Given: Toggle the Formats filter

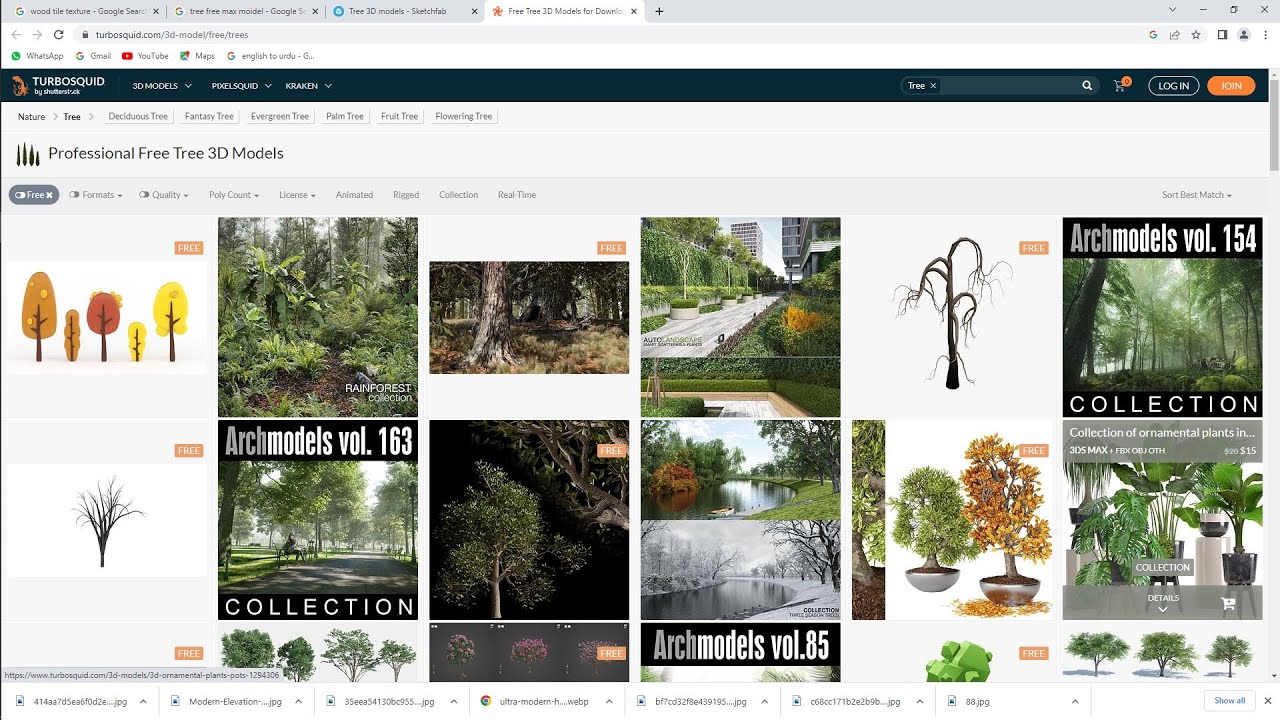Looking at the screenshot, I should [96, 195].
